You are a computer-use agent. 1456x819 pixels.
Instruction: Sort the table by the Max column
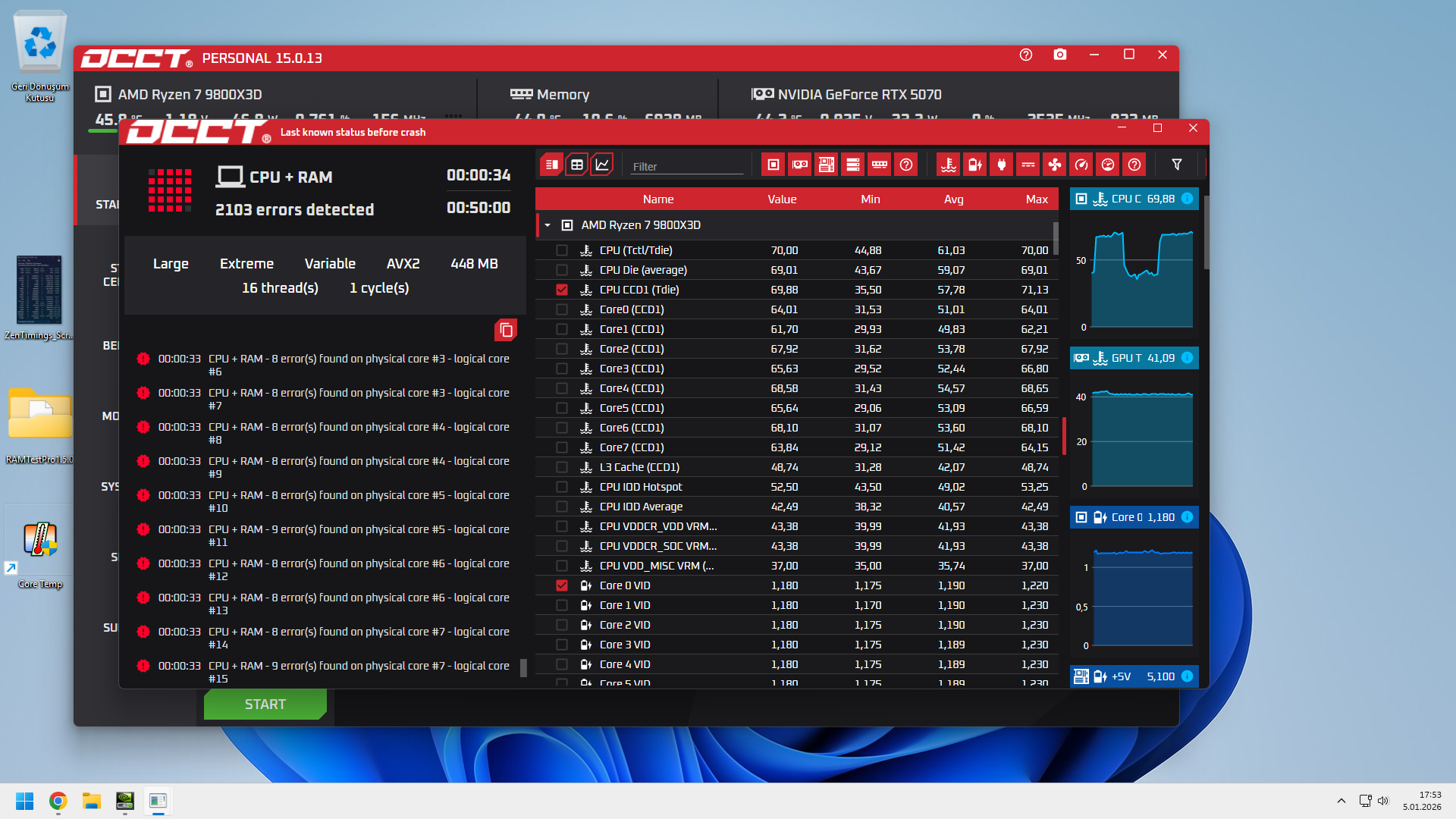[x=1037, y=199]
